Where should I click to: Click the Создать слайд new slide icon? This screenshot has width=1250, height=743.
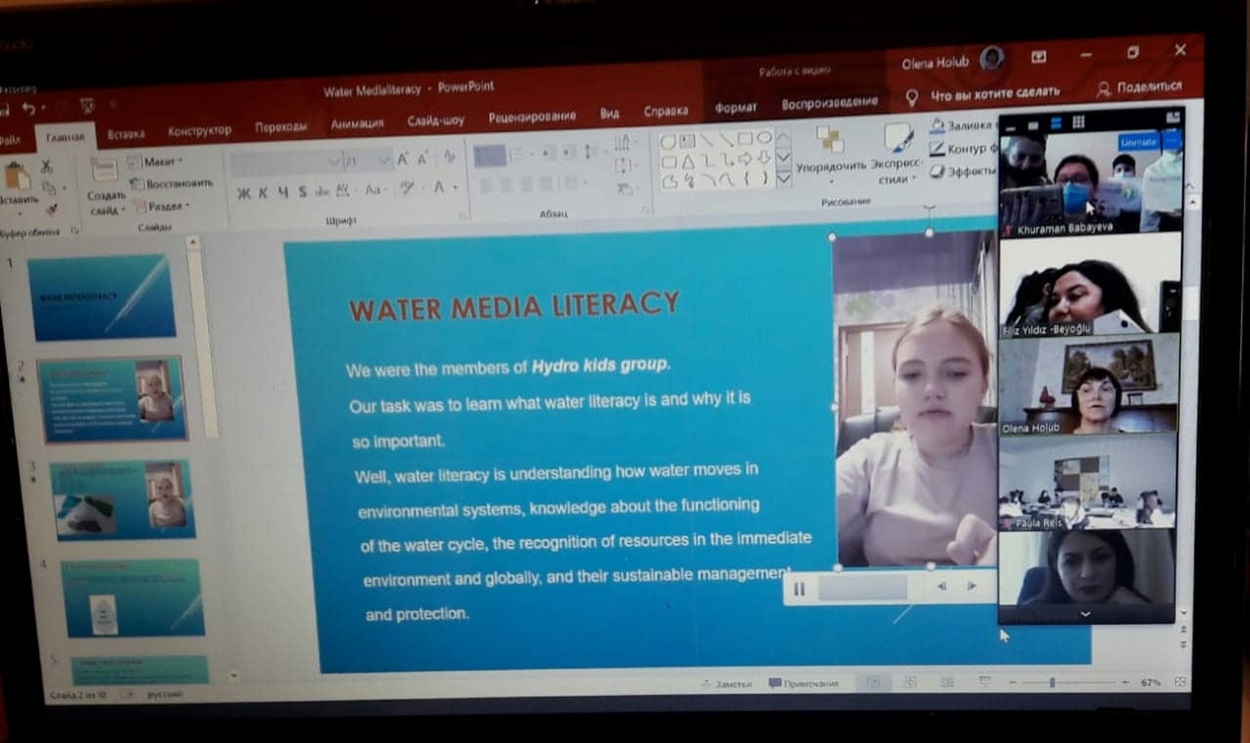(104, 169)
